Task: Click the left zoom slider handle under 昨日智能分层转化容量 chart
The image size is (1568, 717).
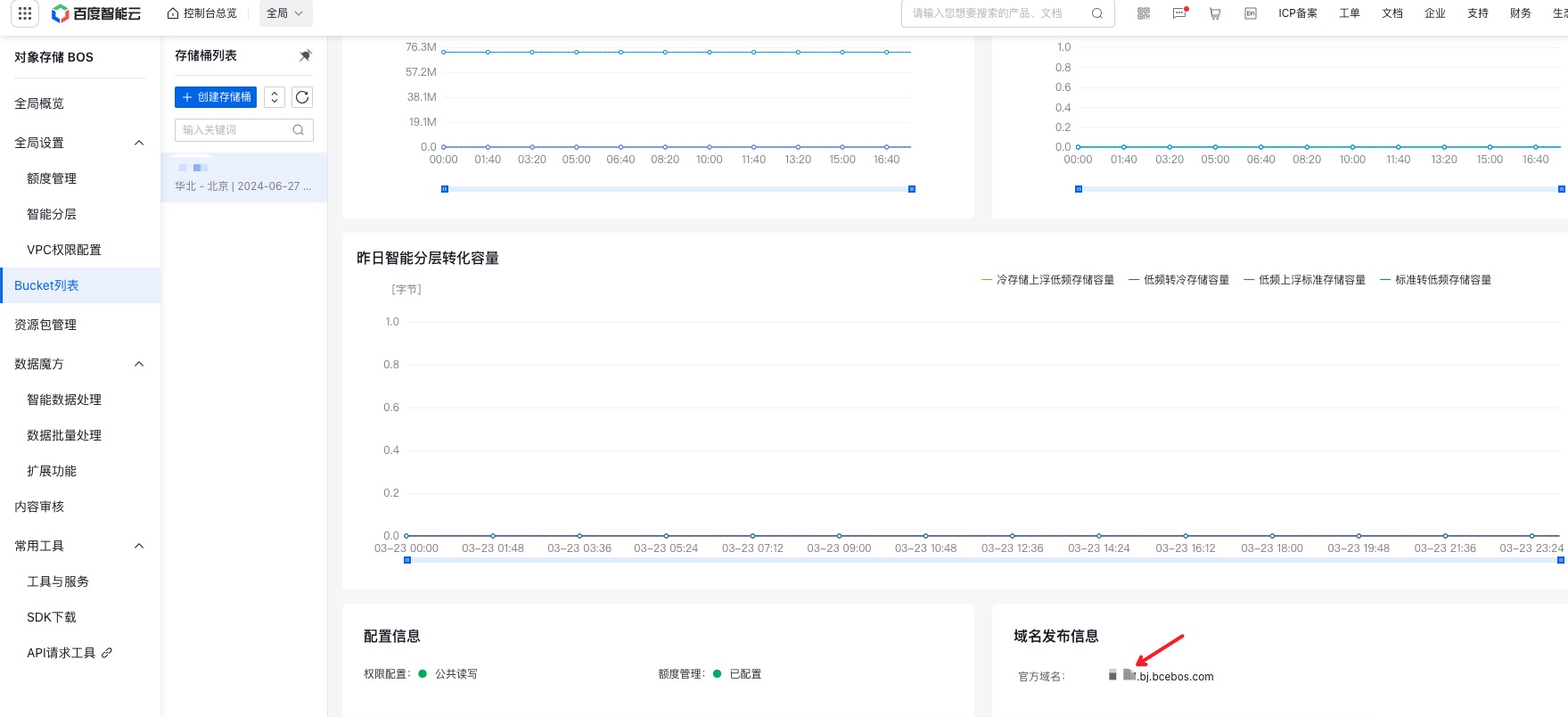Action: tap(407, 560)
